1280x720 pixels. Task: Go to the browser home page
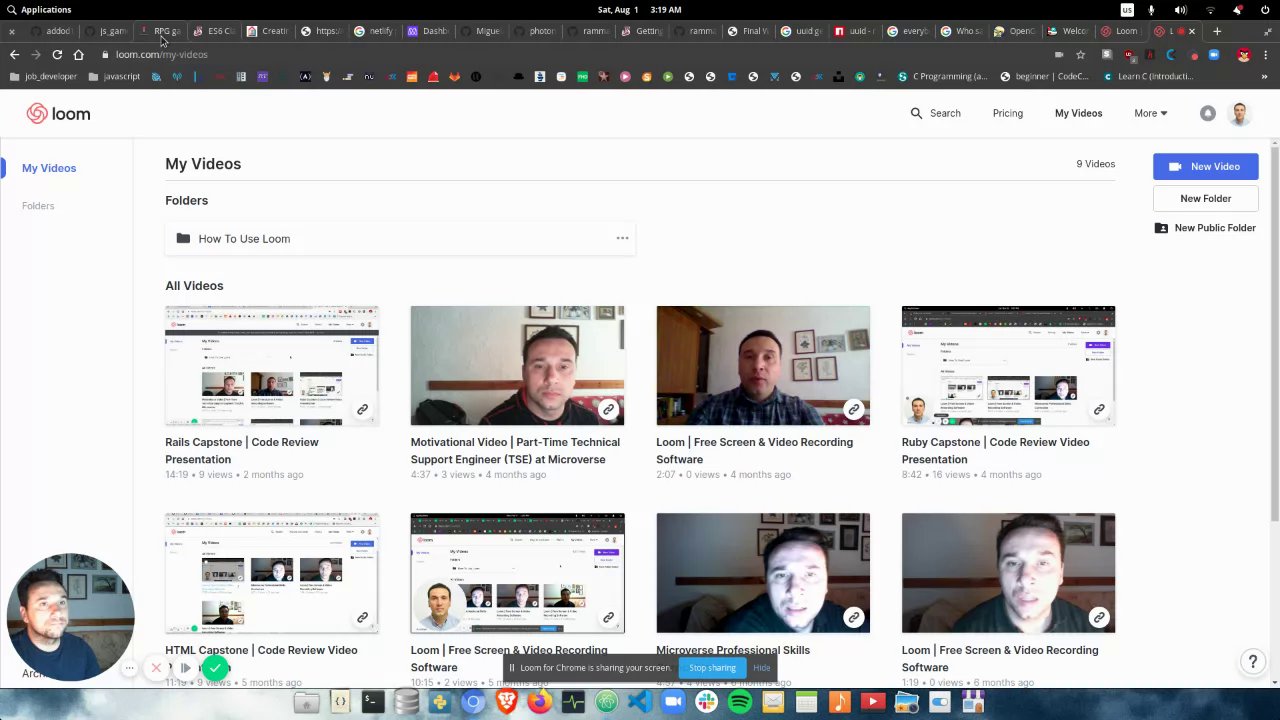click(78, 54)
